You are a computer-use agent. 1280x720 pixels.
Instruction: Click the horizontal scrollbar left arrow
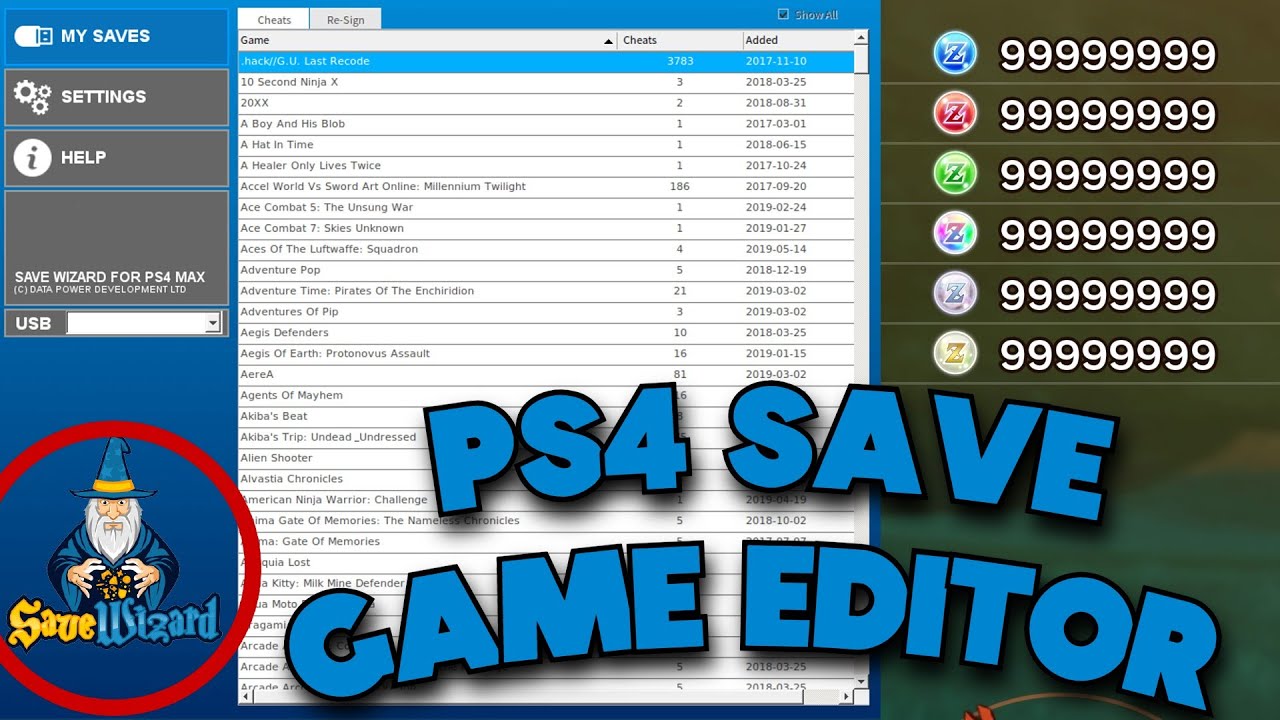pos(245,696)
